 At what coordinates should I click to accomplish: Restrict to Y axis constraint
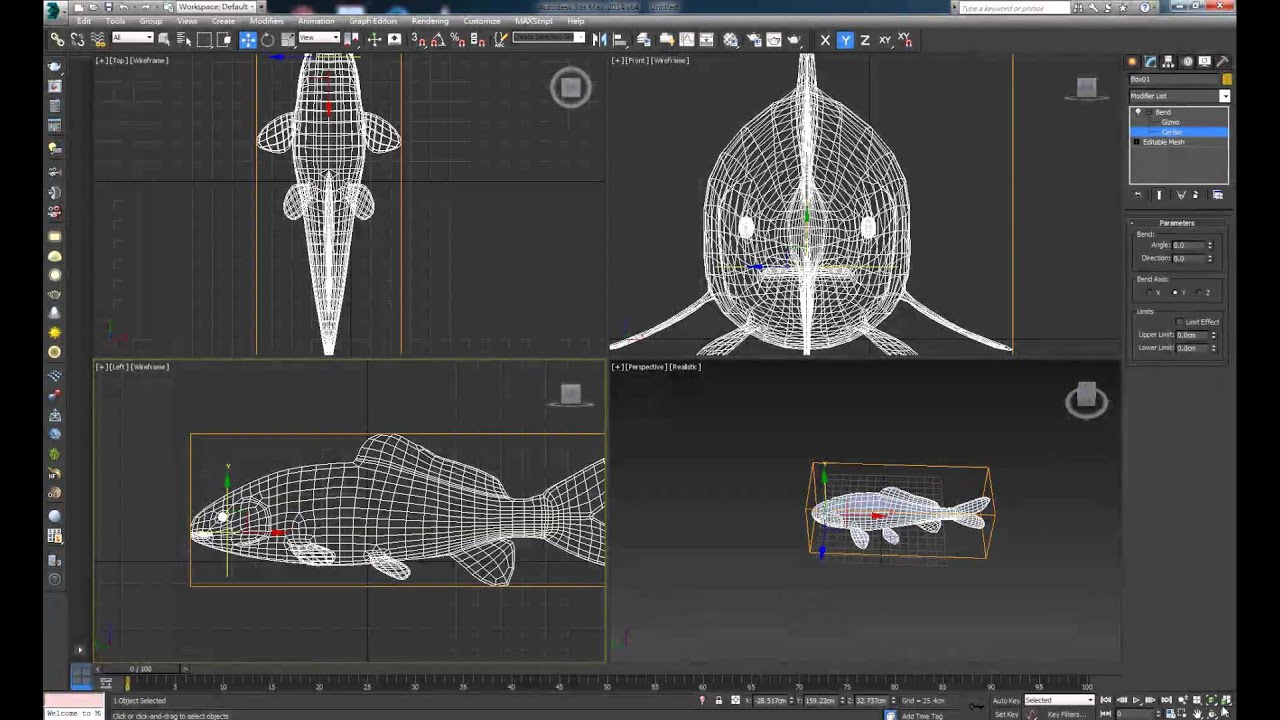pyautogui.click(x=845, y=40)
